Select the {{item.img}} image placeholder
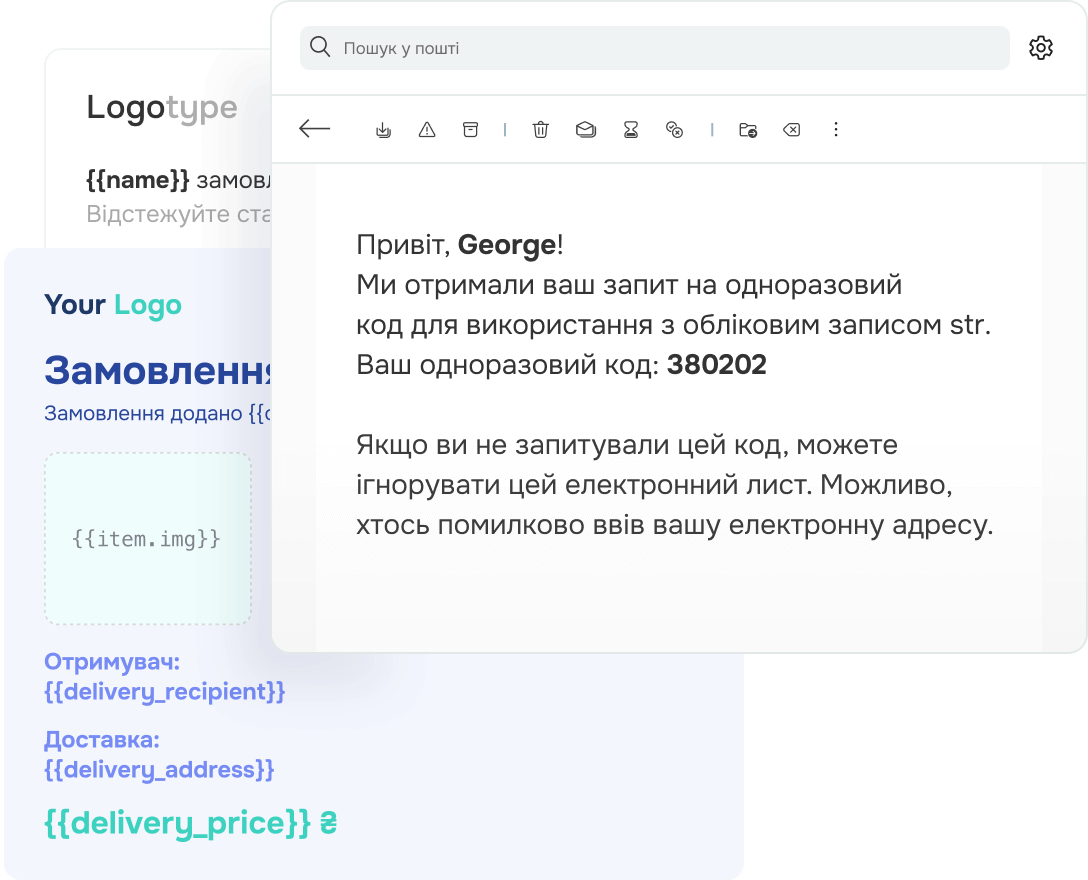Image resolution: width=1088 pixels, height=880 pixels. 147,538
